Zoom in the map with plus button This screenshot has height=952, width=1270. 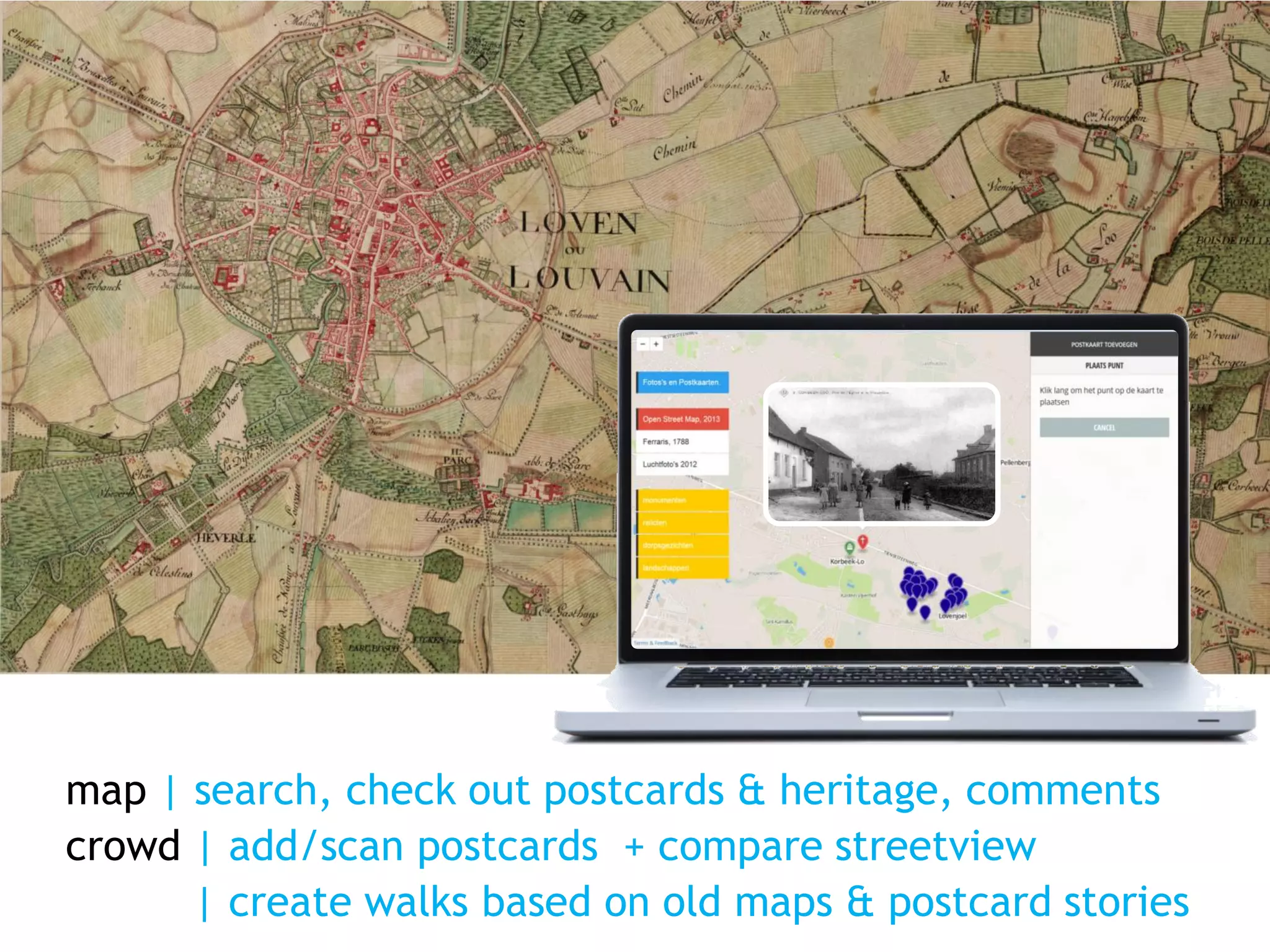point(656,344)
